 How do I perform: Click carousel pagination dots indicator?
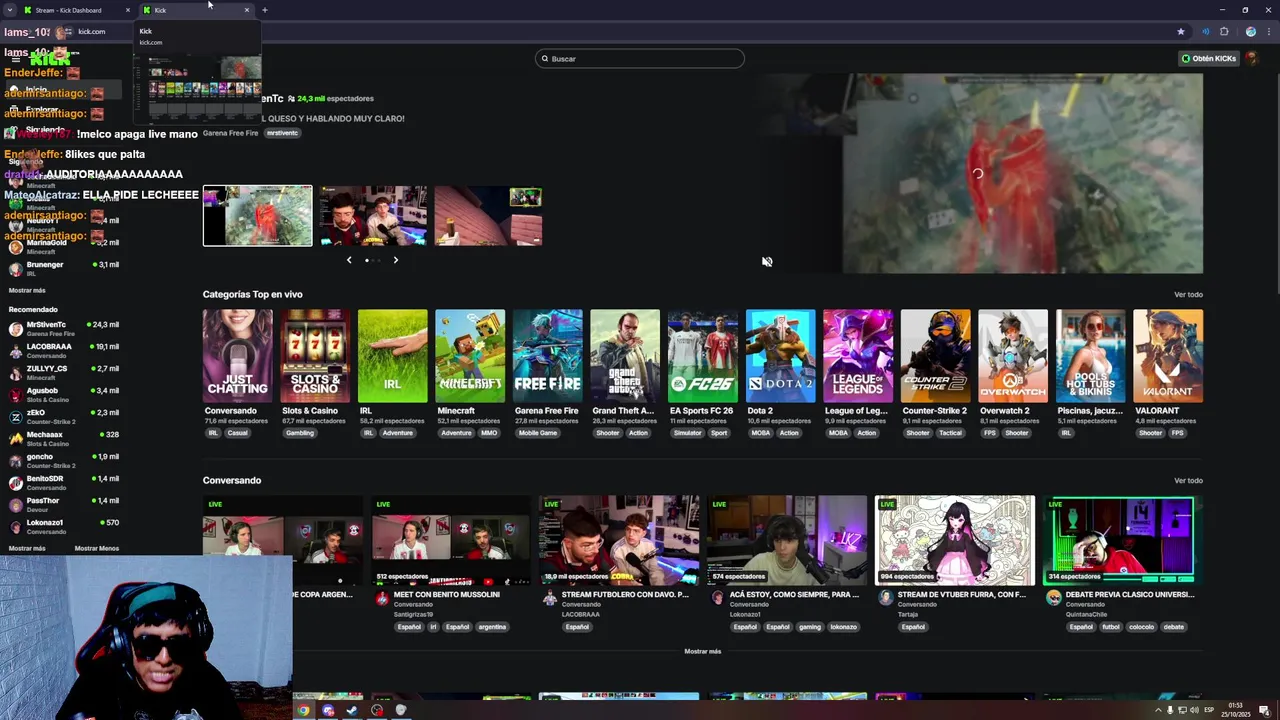372,260
